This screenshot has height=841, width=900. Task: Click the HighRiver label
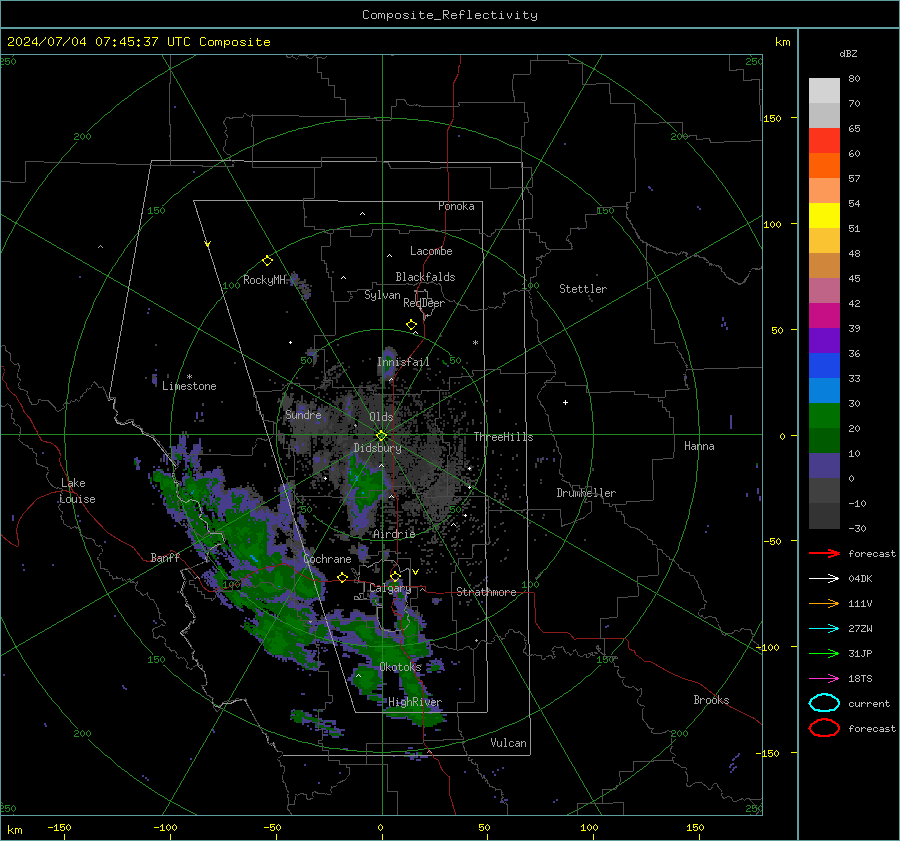[415, 702]
